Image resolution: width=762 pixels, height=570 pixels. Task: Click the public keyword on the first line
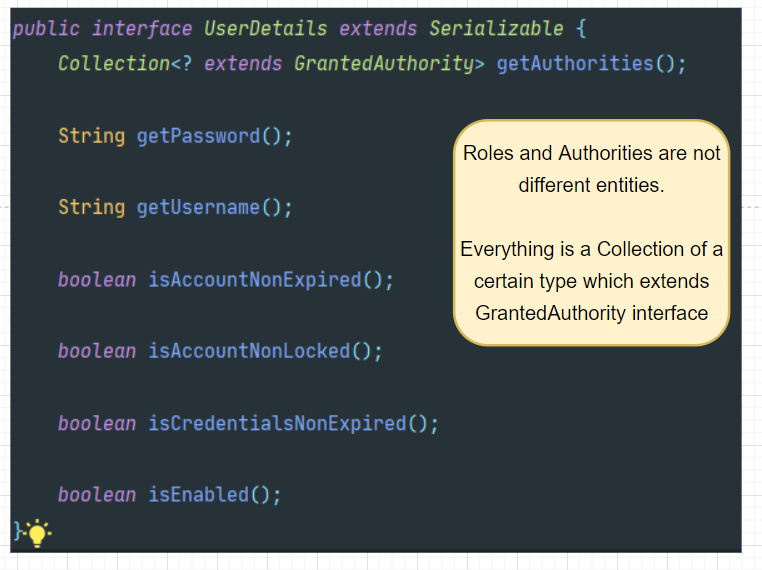tap(46, 28)
